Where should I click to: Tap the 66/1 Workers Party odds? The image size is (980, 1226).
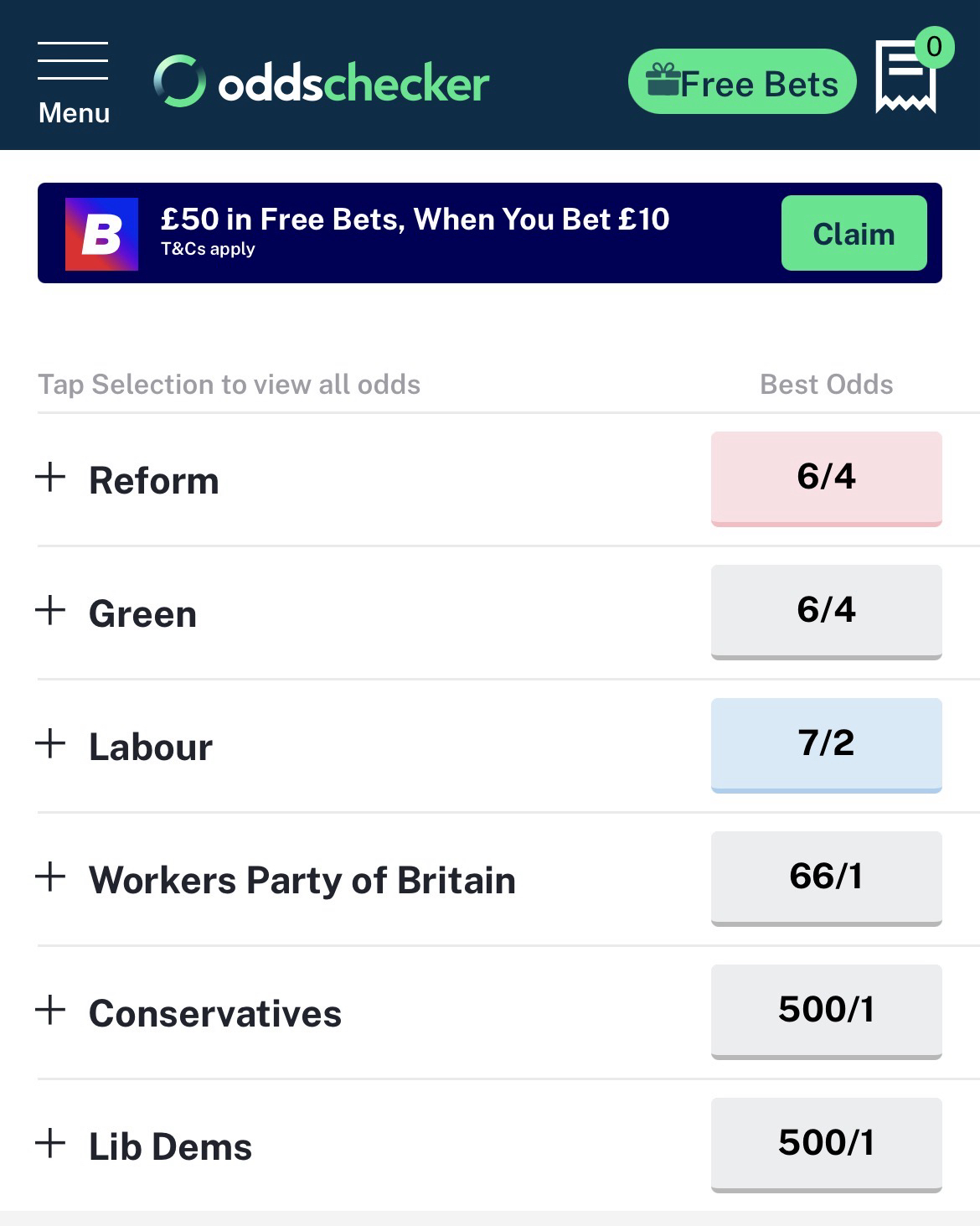[826, 877]
